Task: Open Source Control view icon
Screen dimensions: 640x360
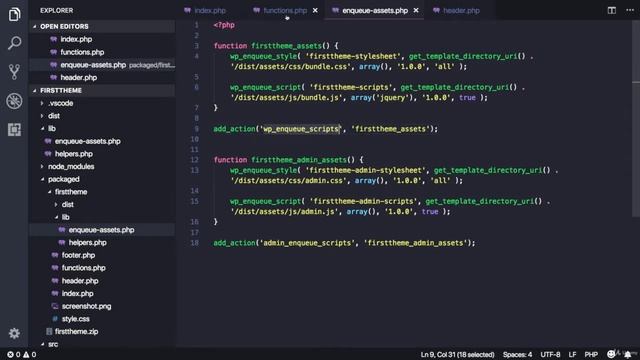Action: coord(14,72)
